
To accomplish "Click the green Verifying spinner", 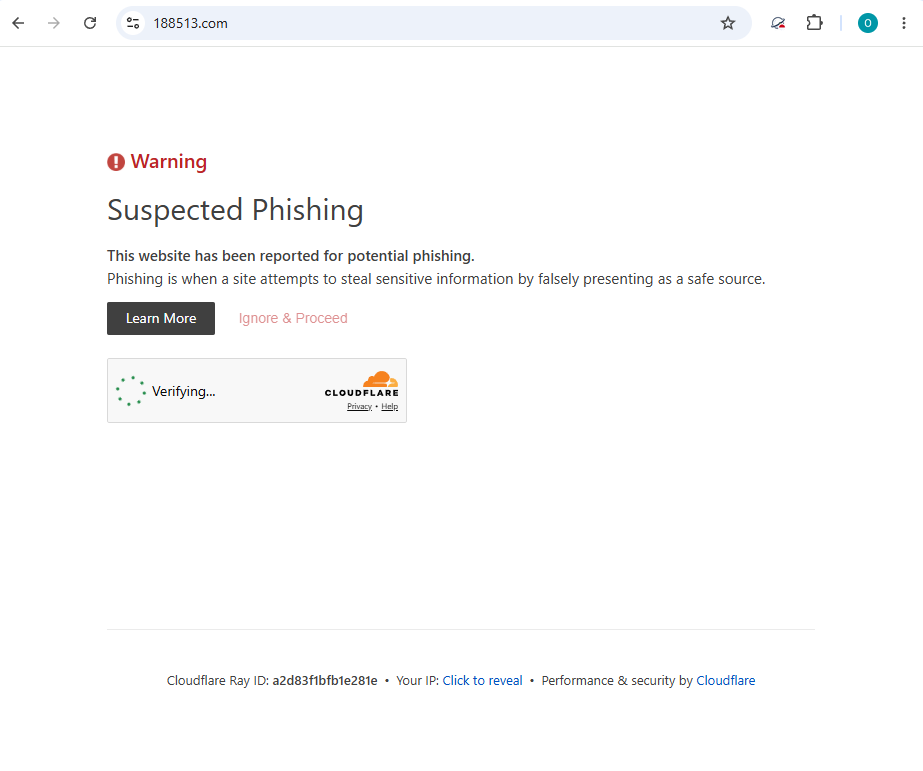I will [x=131, y=391].
